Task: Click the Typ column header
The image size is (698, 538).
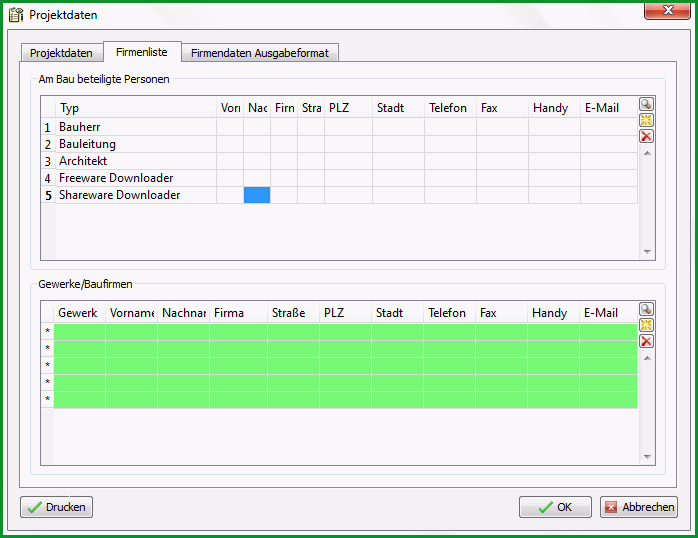Action: (136, 108)
